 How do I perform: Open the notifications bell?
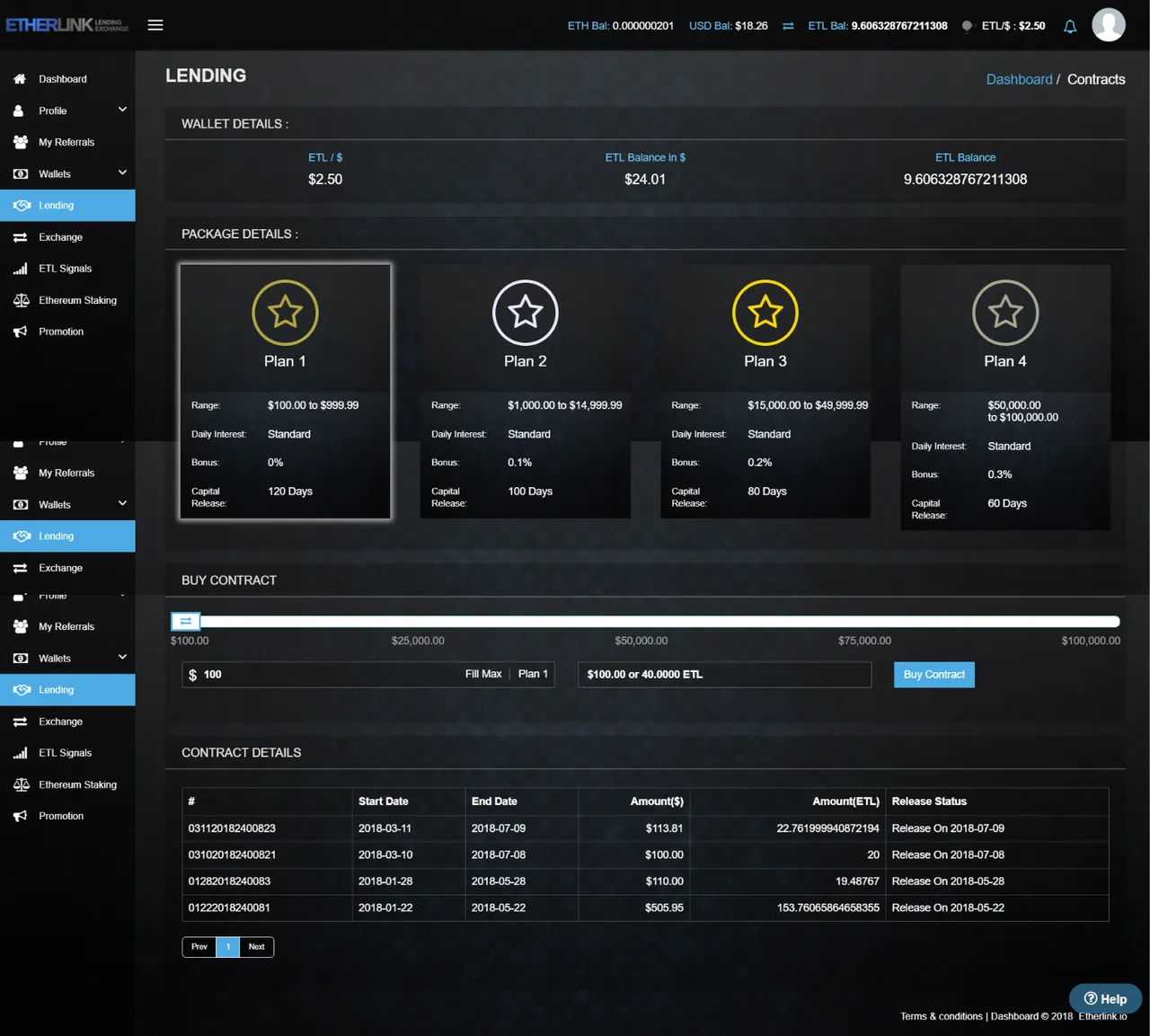point(1070,26)
